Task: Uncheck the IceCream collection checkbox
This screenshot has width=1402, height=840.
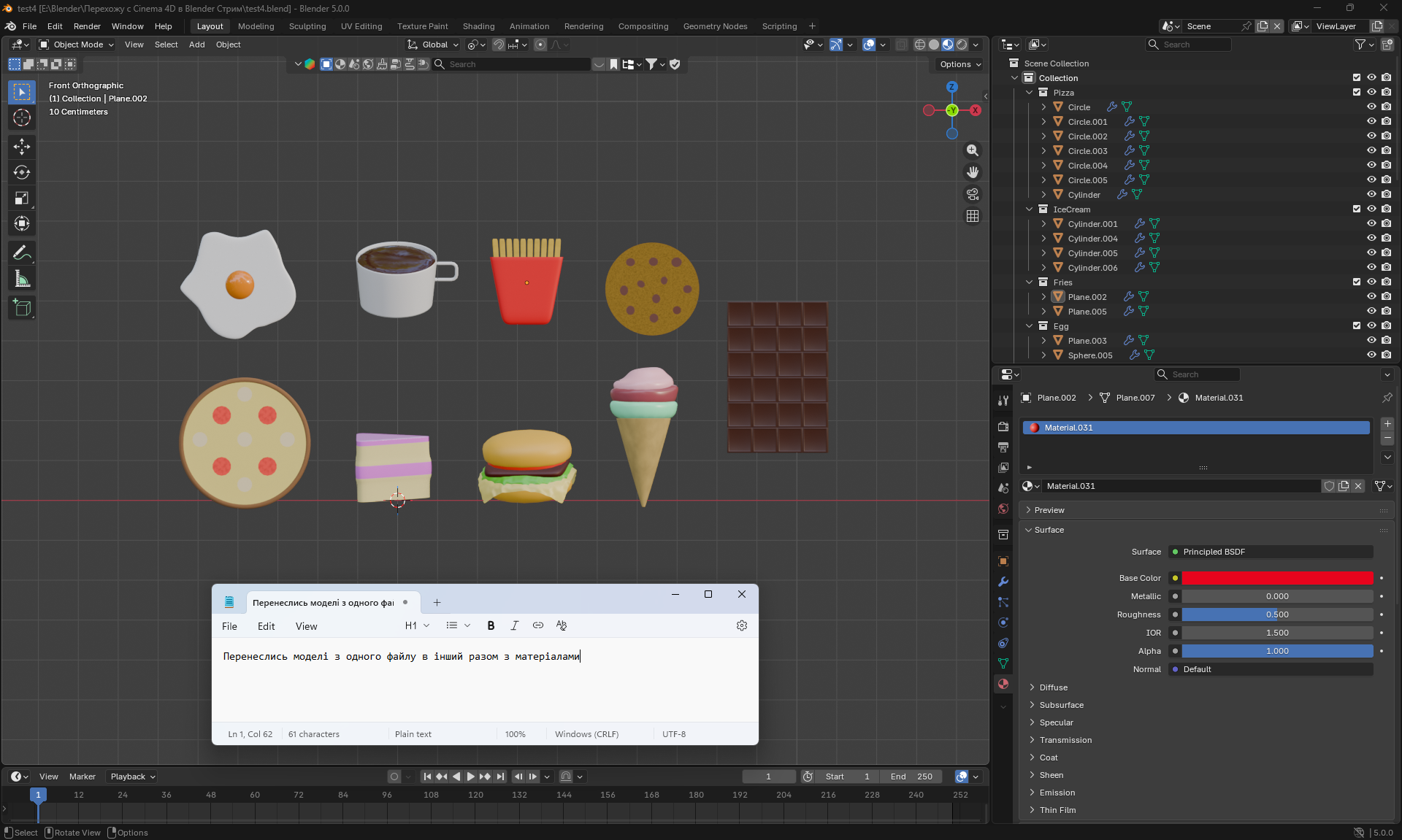Action: (1356, 209)
